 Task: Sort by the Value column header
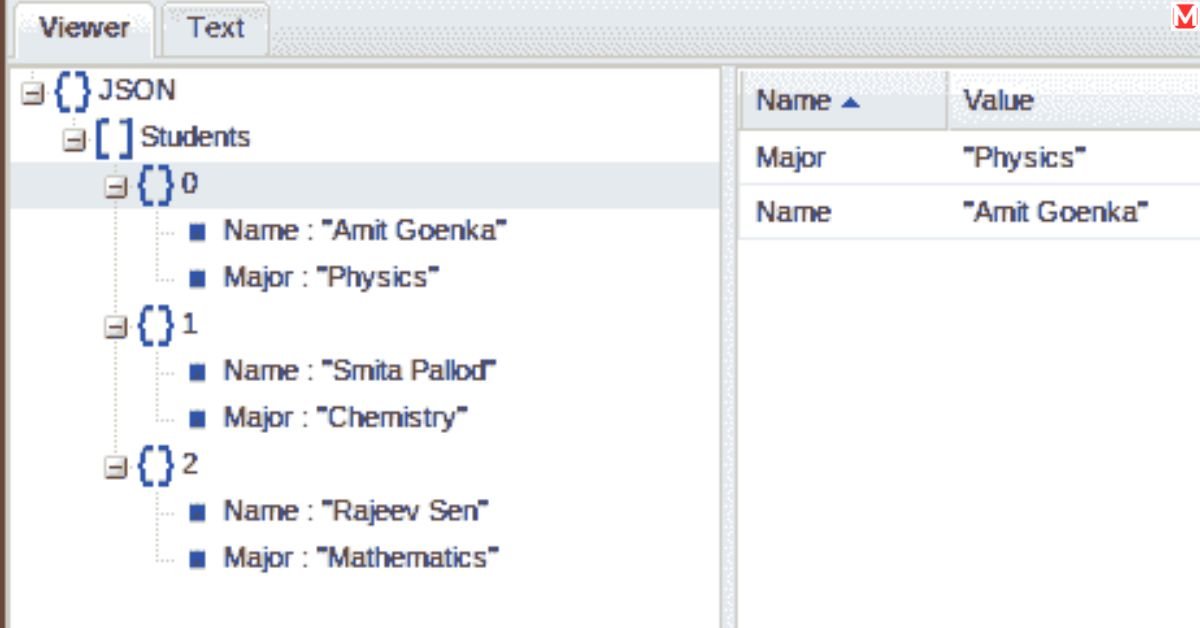click(x=1074, y=101)
